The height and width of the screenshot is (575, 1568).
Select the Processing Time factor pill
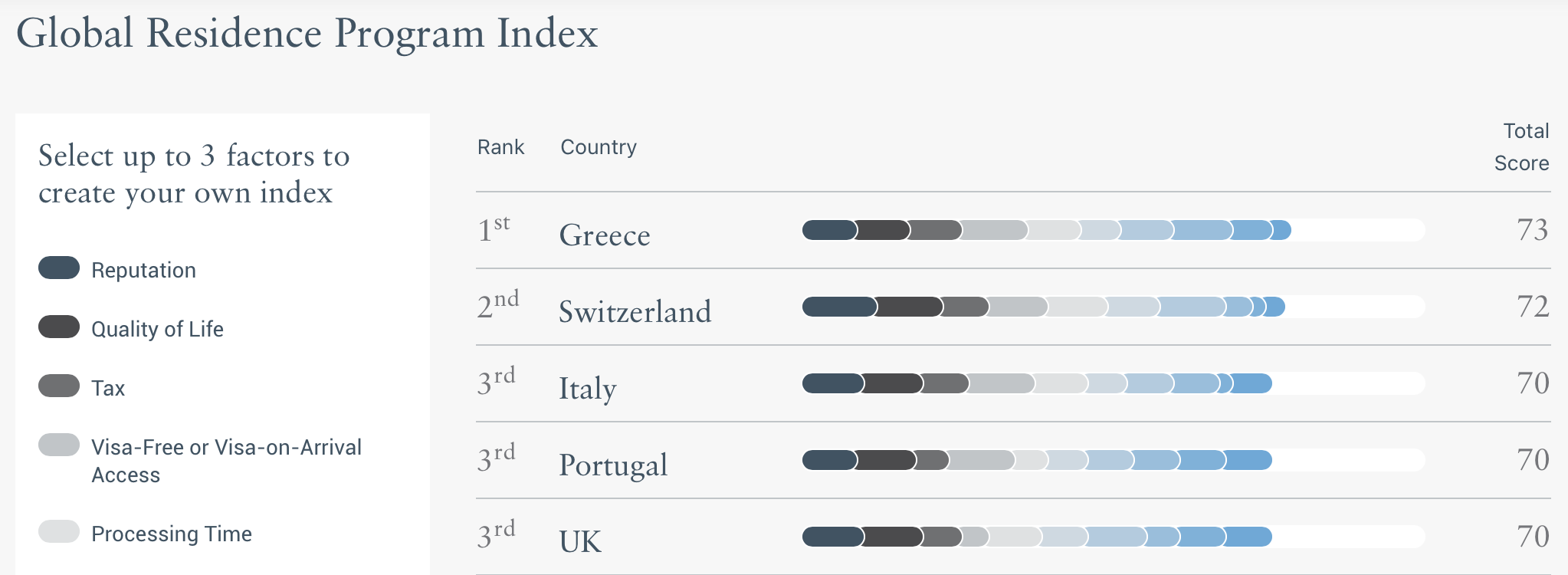[x=59, y=531]
